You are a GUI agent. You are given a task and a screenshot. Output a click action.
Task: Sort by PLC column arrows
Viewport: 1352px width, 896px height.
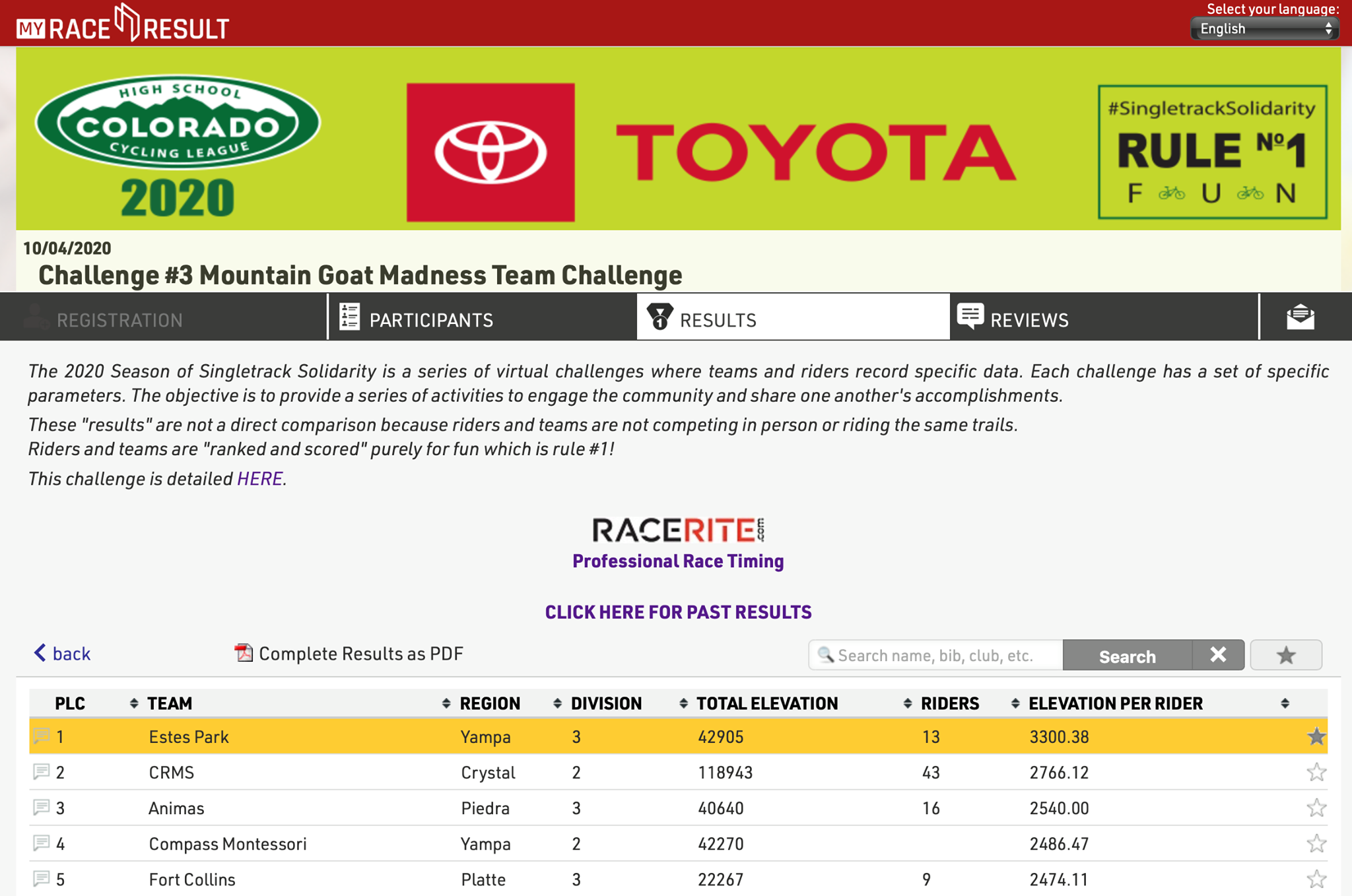pos(134,703)
